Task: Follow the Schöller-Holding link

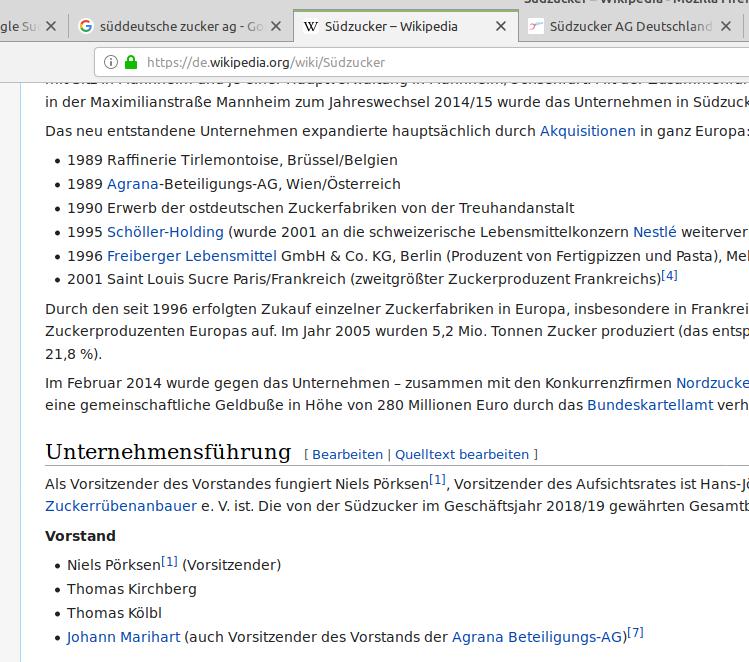Action: pos(165,232)
